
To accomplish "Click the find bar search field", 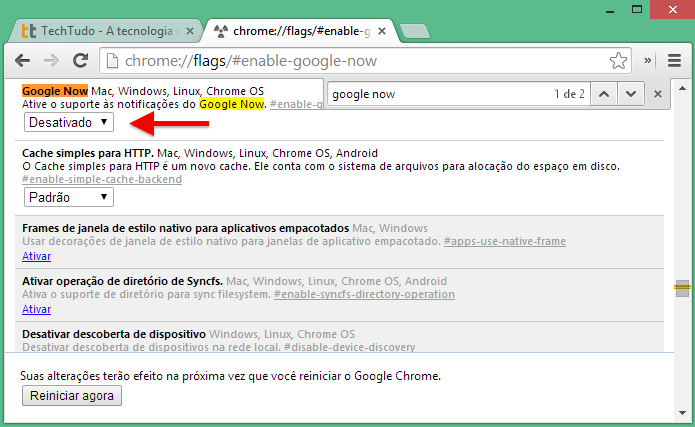I will (439, 94).
